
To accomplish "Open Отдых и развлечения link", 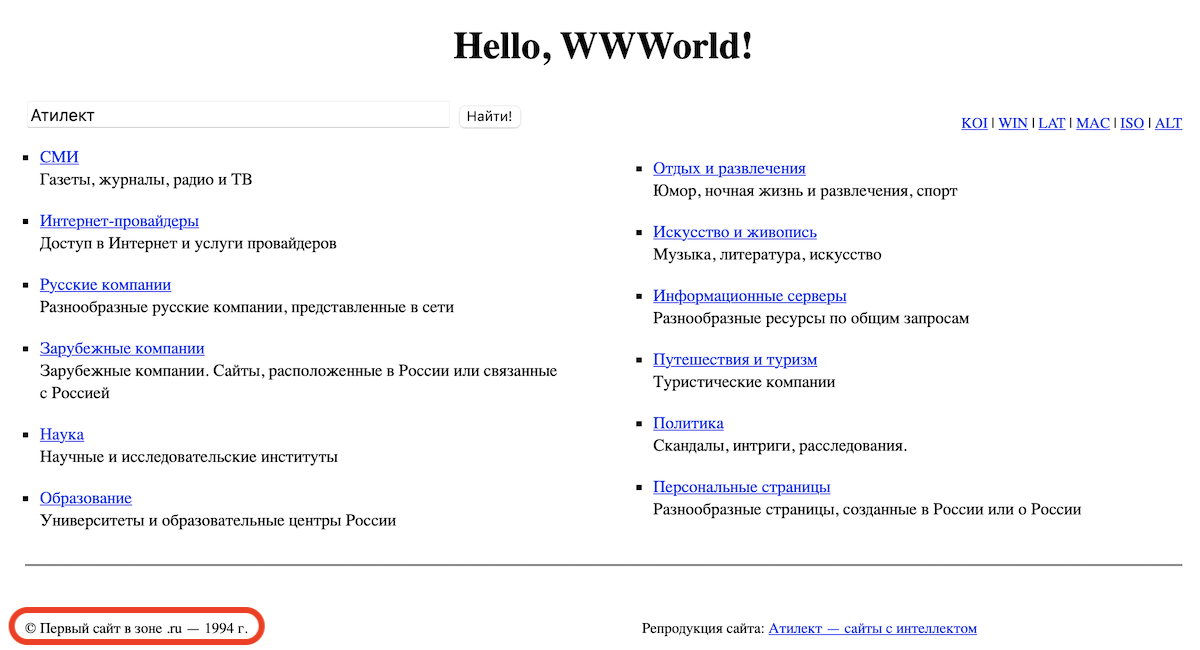I will coord(729,168).
